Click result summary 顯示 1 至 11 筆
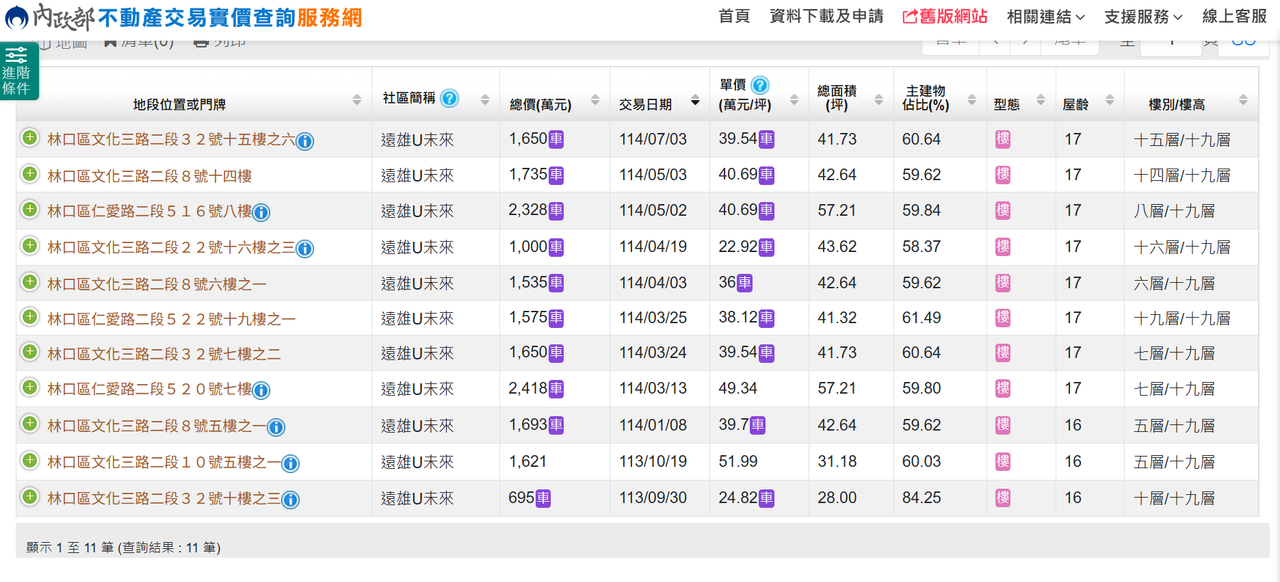This screenshot has width=1280, height=582. (123, 548)
